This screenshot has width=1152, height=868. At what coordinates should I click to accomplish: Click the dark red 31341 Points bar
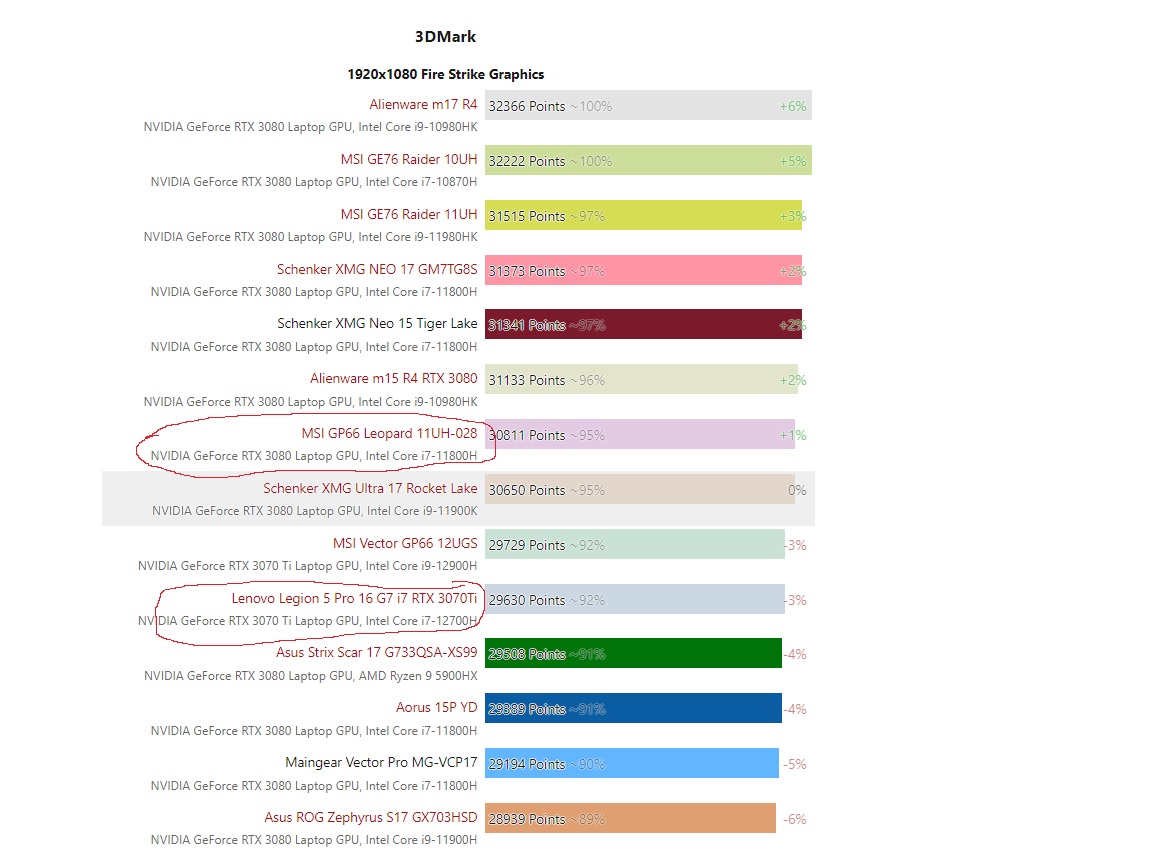click(643, 325)
